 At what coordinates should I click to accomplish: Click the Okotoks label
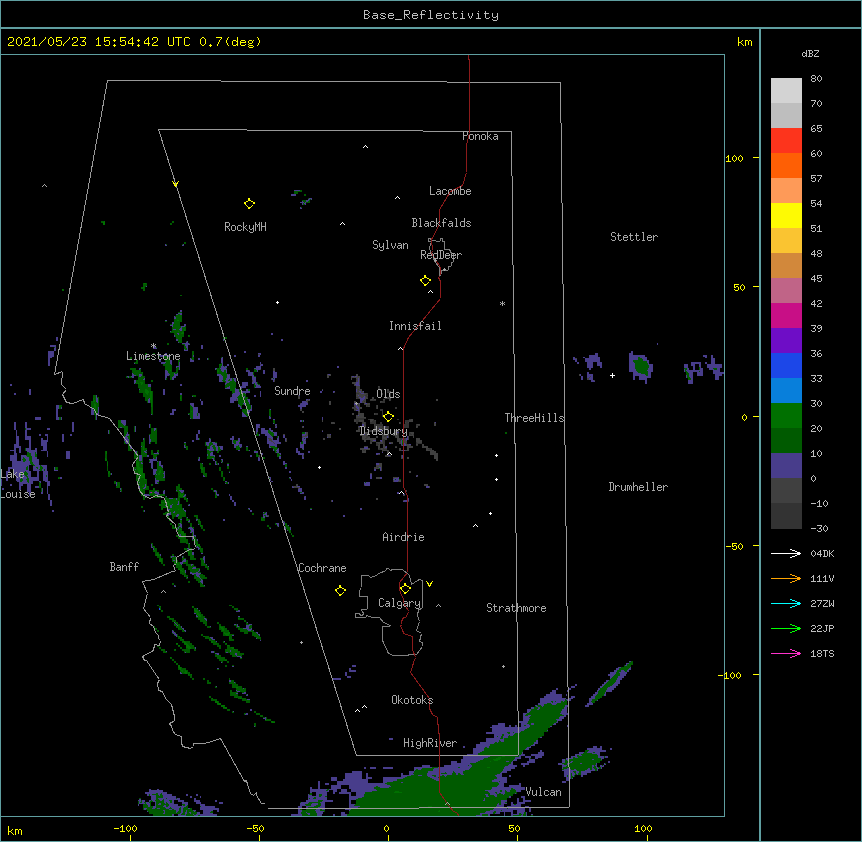point(412,700)
